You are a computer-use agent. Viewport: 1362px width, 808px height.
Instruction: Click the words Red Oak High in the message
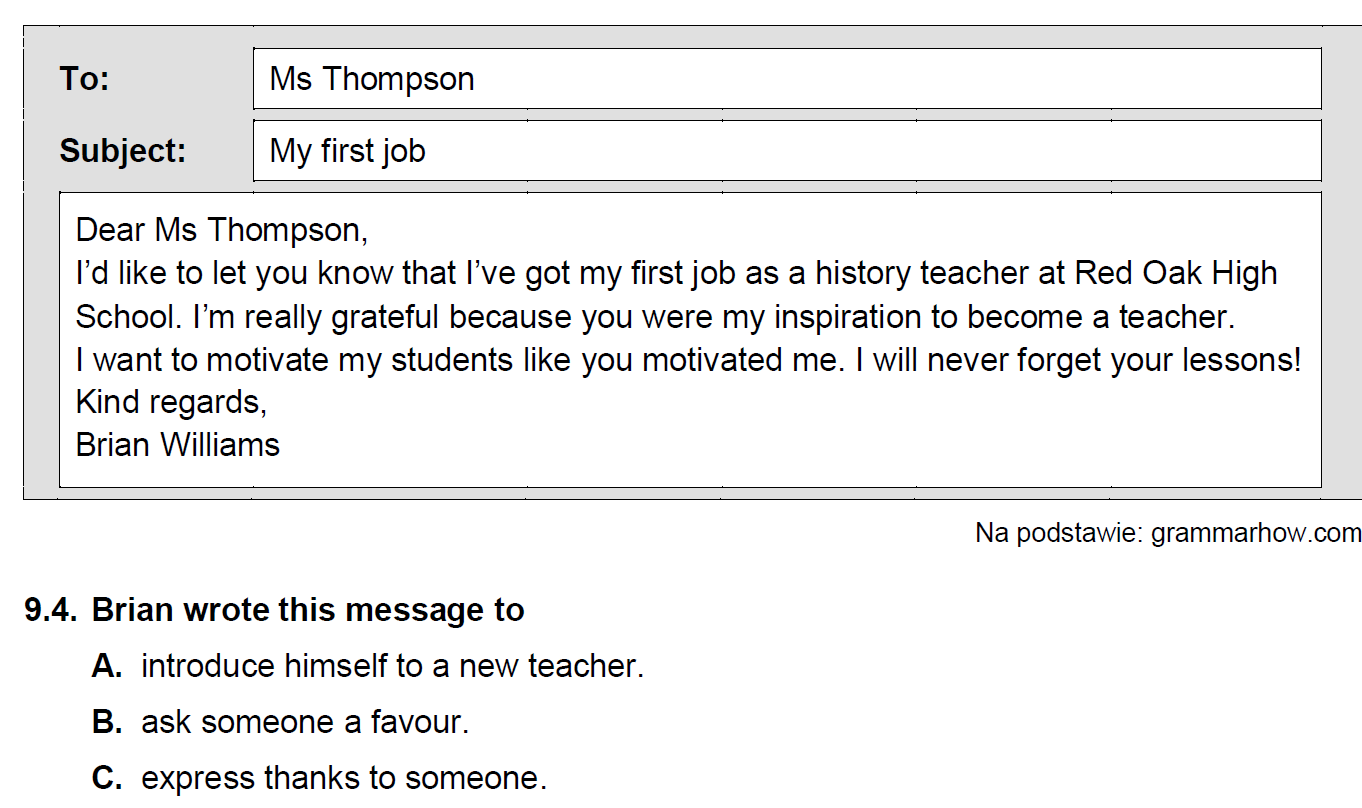[1176, 273]
